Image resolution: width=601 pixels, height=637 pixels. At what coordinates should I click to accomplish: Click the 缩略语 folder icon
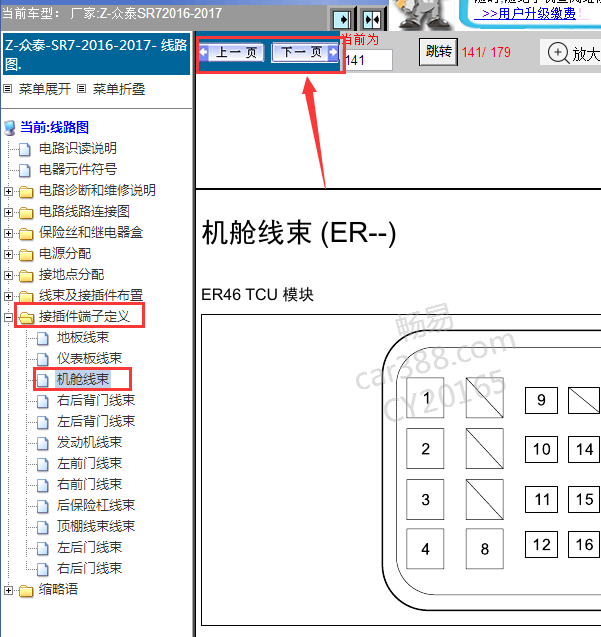click(26, 591)
